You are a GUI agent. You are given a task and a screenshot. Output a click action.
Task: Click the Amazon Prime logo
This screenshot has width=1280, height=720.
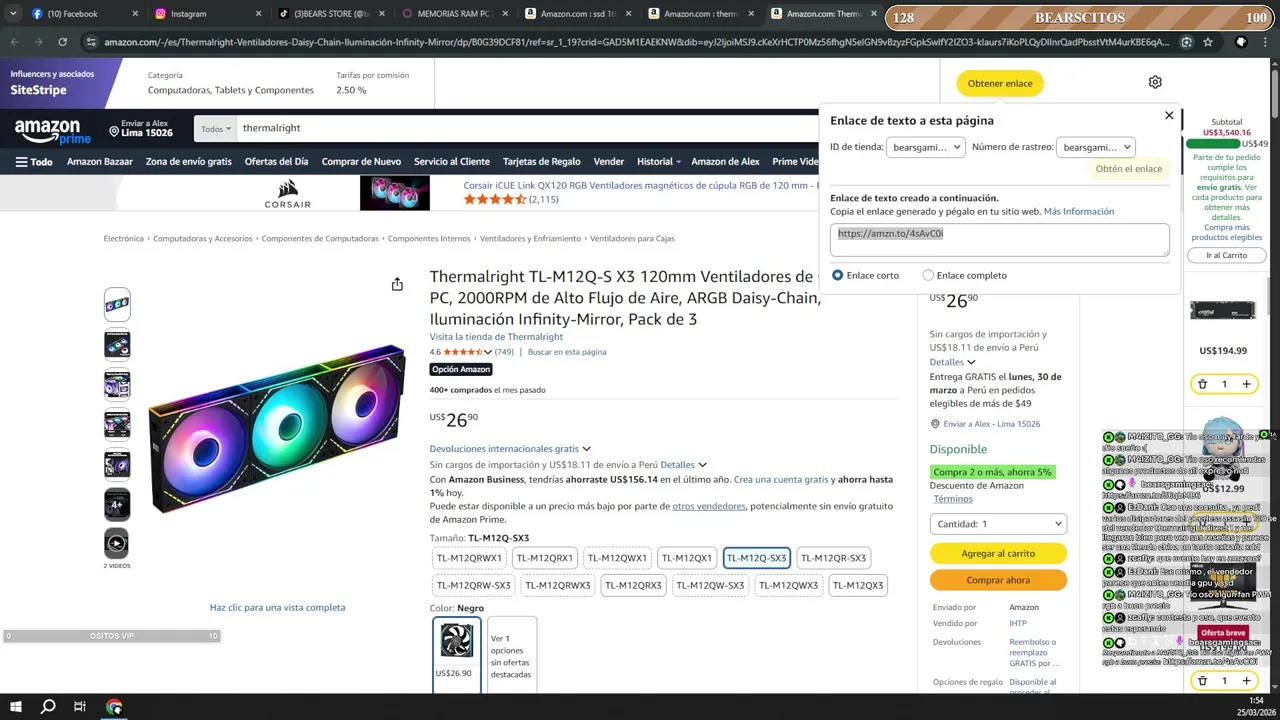[x=52, y=131]
